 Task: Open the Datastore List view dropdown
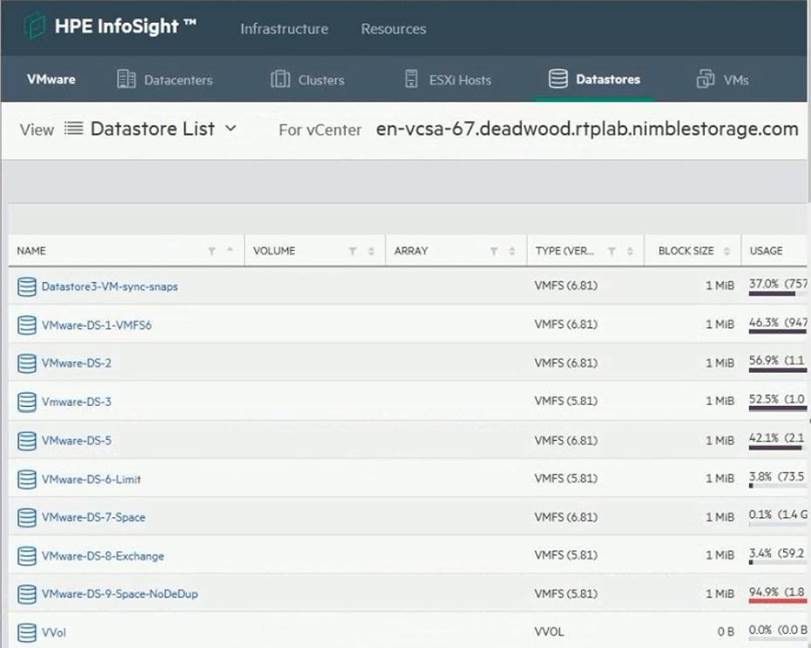(152, 129)
